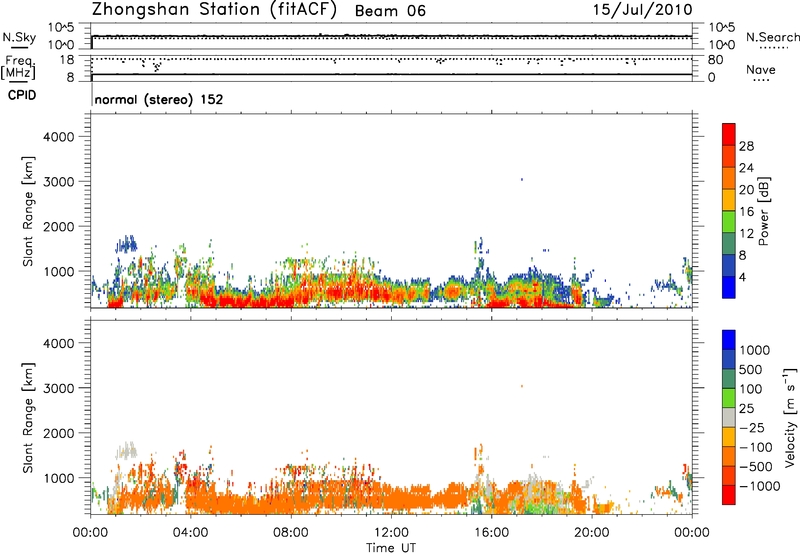Click the 'Slant Range [km]' label of velocity panel
The height and width of the screenshot is (554, 800).
click(x=28, y=418)
